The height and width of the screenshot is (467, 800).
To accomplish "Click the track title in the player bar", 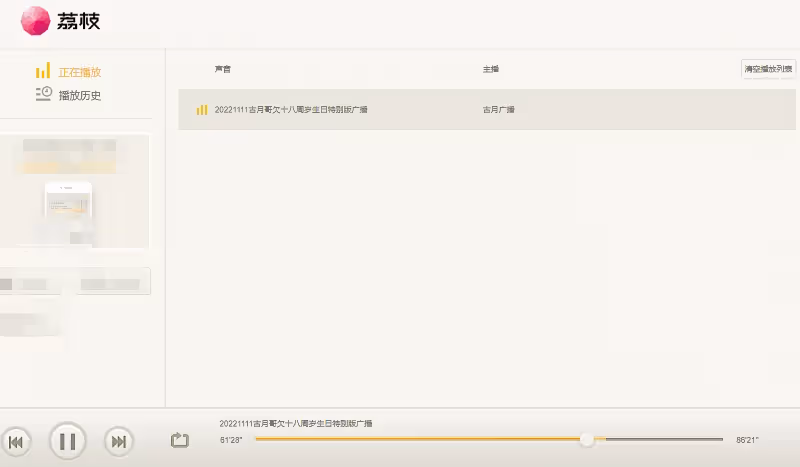I will [x=296, y=424].
